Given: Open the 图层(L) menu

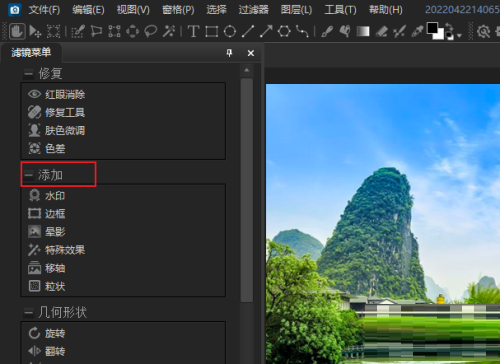Looking at the screenshot, I should pos(296,10).
